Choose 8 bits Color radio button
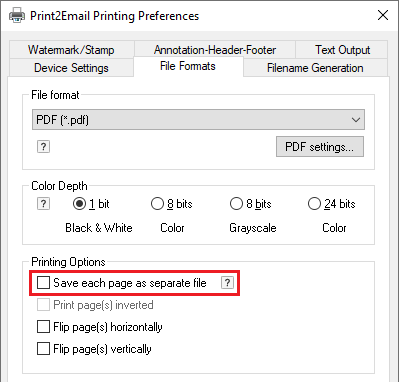Image resolution: width=399 pixels, height=382 pixels. tap(157, 204)
